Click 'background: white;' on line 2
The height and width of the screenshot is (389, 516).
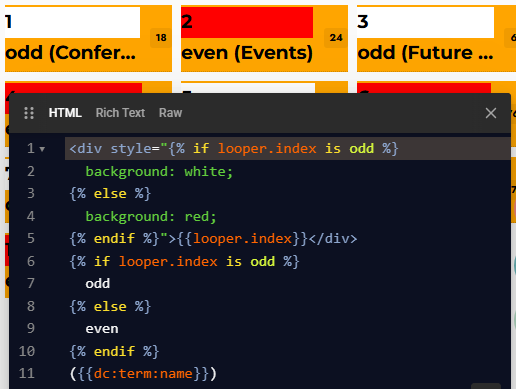click(x=159, y=172)
